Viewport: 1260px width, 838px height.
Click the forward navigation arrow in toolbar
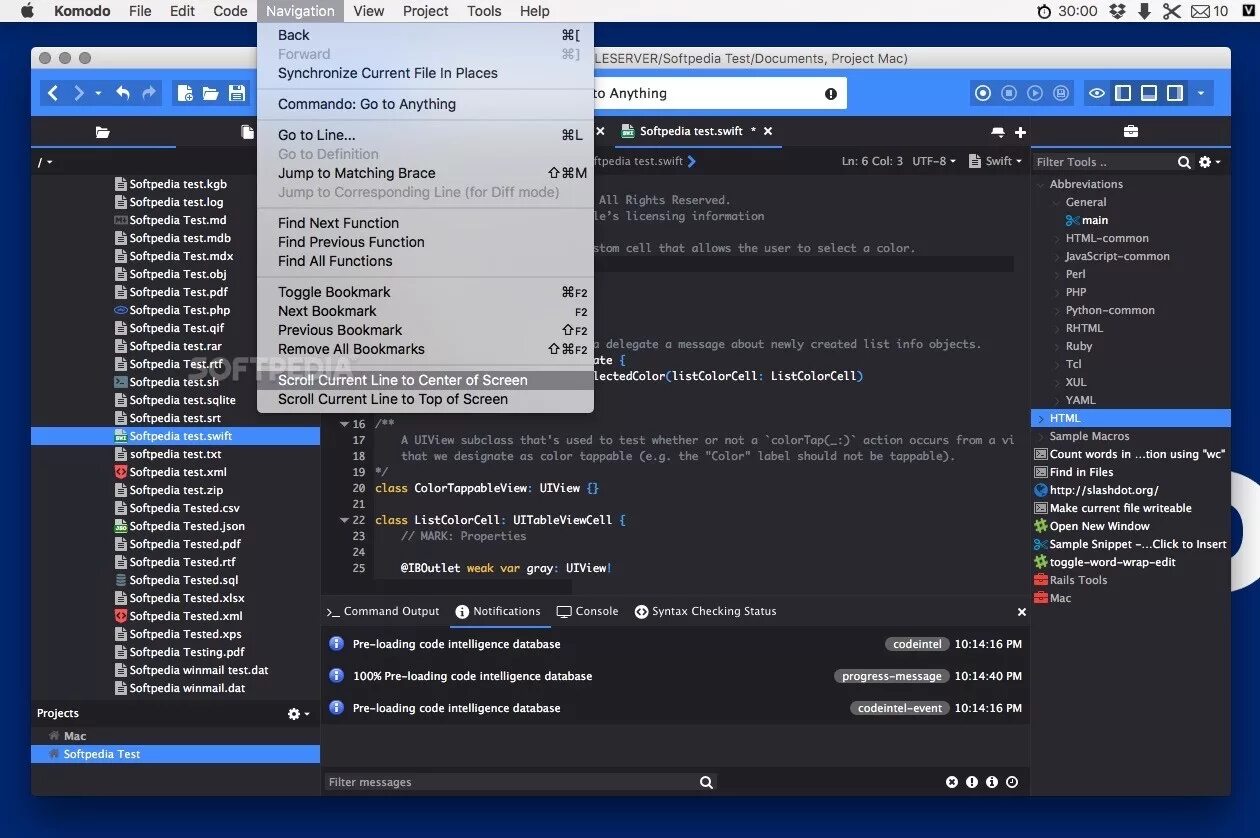(x=79, y=93)
